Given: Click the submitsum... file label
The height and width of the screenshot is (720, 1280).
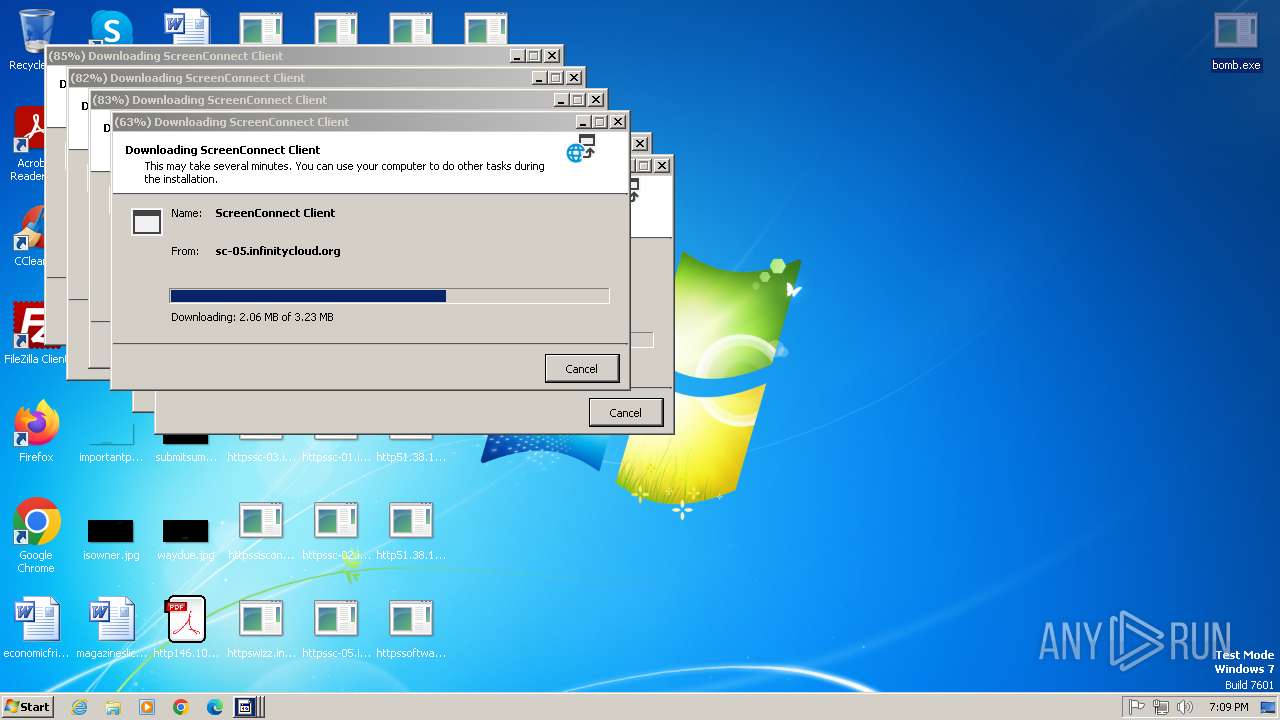Looking at the screenshot, I should click(186, 457).
